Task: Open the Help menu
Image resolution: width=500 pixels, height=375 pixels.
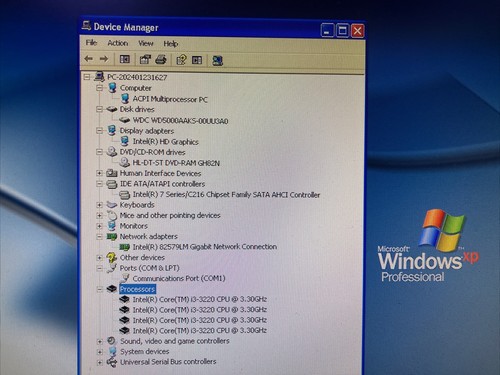Action: click(x=171, y=44)
